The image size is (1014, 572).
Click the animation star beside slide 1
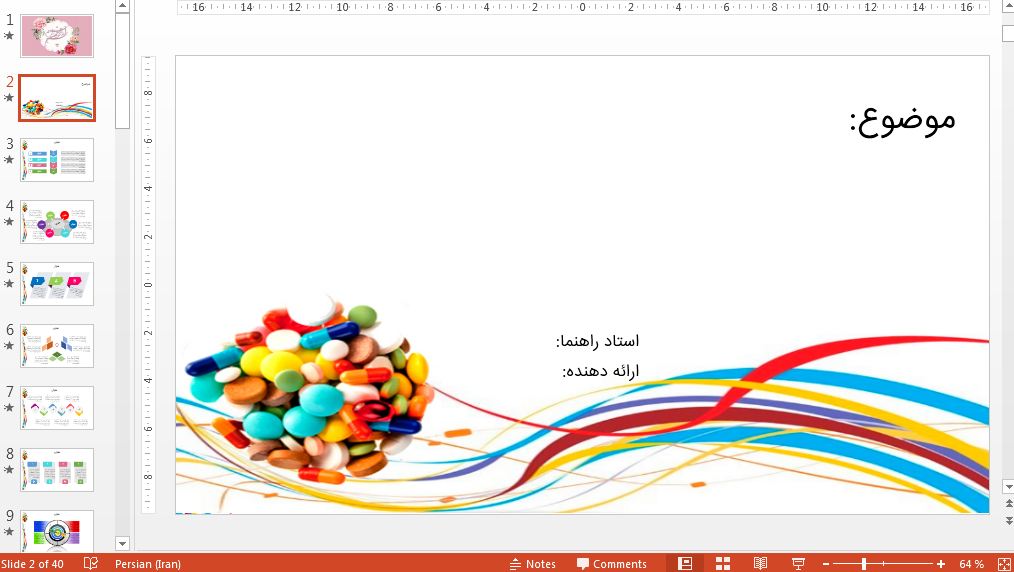(9, 36)
